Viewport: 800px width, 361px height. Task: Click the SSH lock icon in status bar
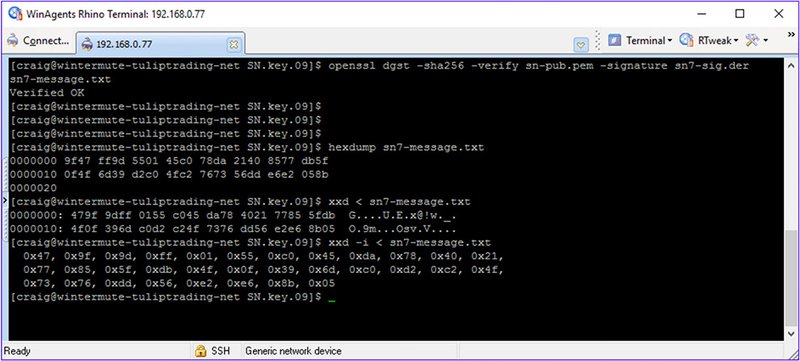pyautogui.click(x=200, y=351)
